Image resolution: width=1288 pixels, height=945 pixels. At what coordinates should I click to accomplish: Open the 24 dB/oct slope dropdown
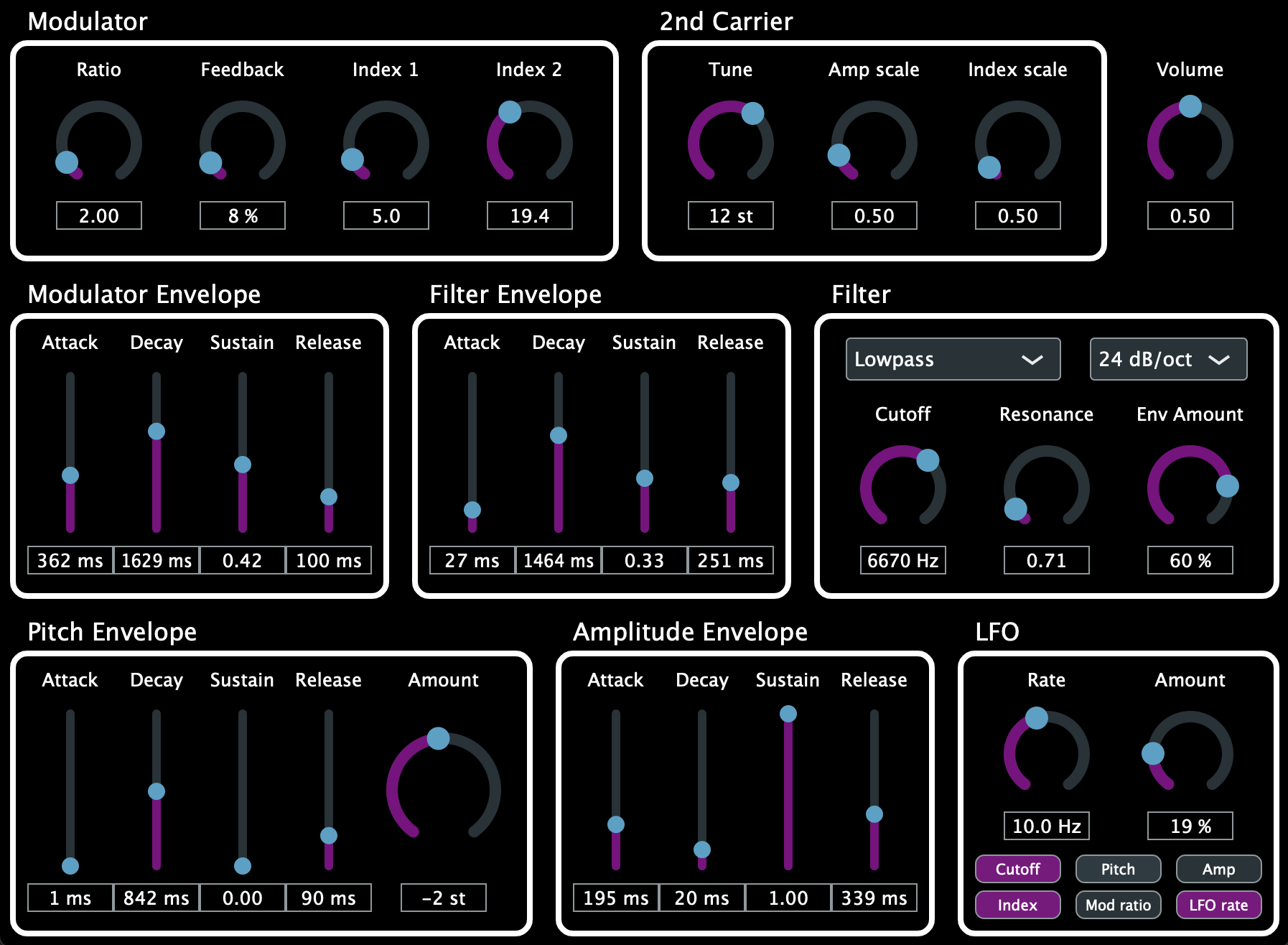pyautogui.click(x=1167, y=359)
